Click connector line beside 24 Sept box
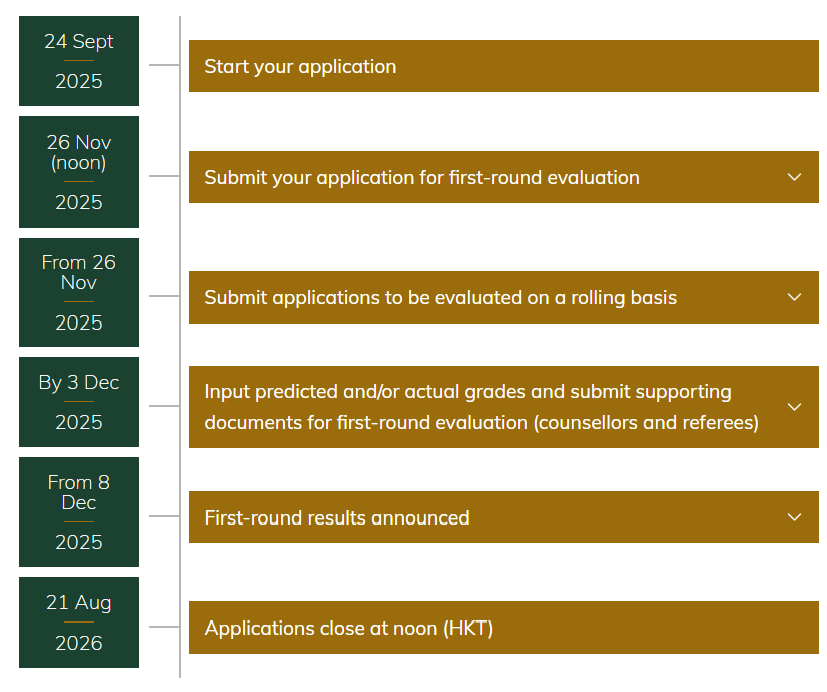827x692 pixels. [164, 66]
